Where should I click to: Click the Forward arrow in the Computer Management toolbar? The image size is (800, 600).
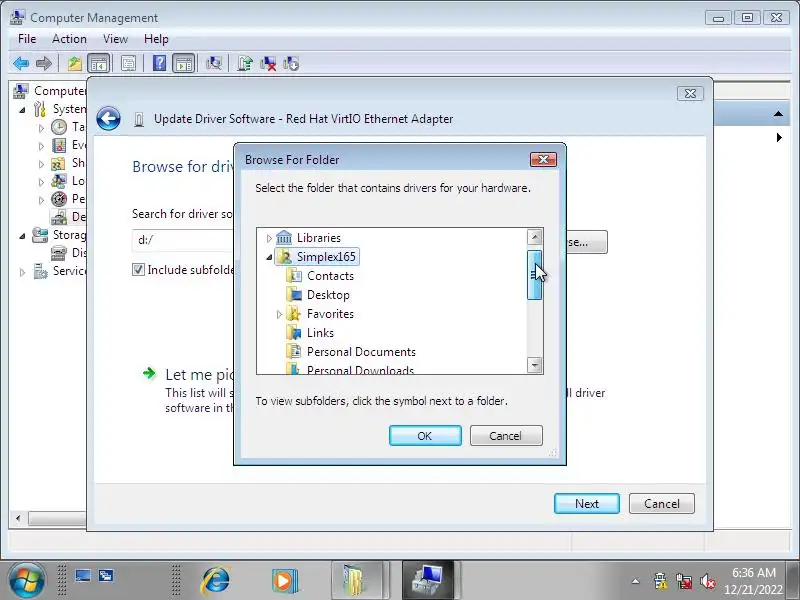[x=44, y=64]
